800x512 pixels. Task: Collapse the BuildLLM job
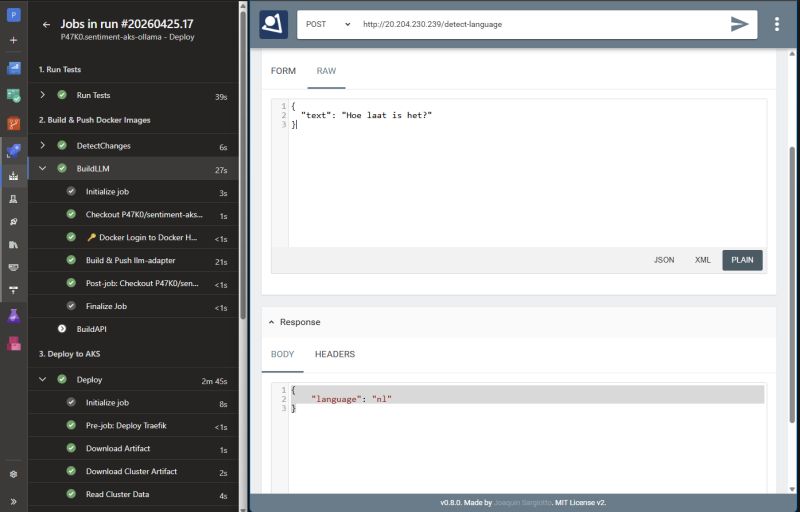point(43,168)
